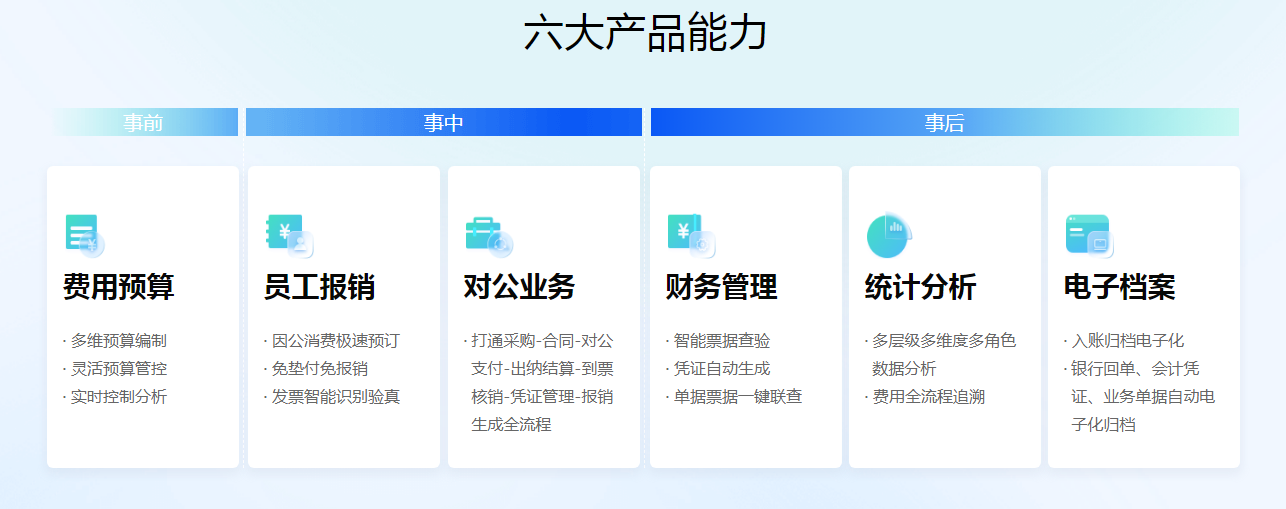This screenshot has height=509, width=1286.
Task: Select the 事前 stage tab
Action: [x=143, y=122]
